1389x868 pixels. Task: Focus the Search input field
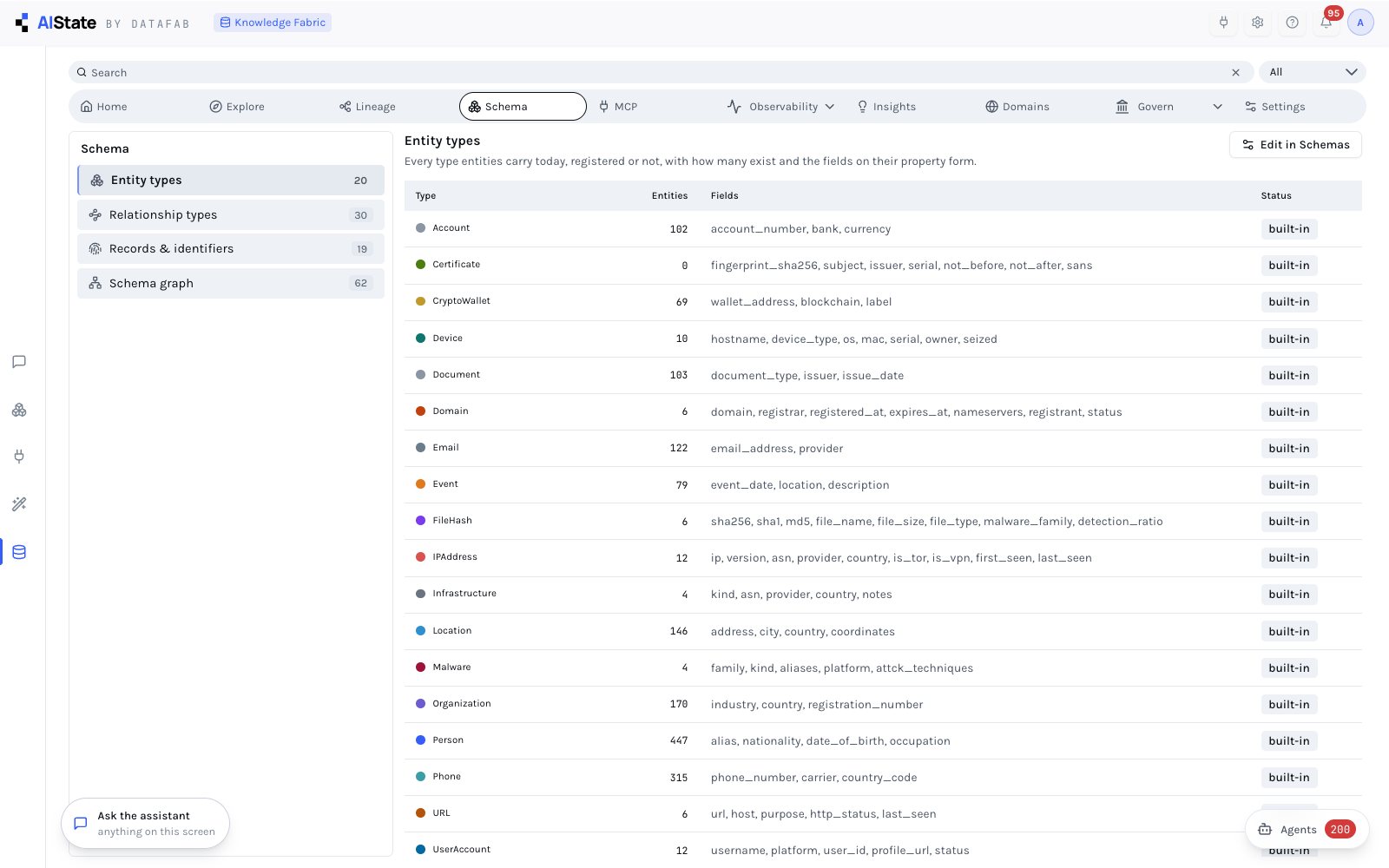(x=660, y=73)
